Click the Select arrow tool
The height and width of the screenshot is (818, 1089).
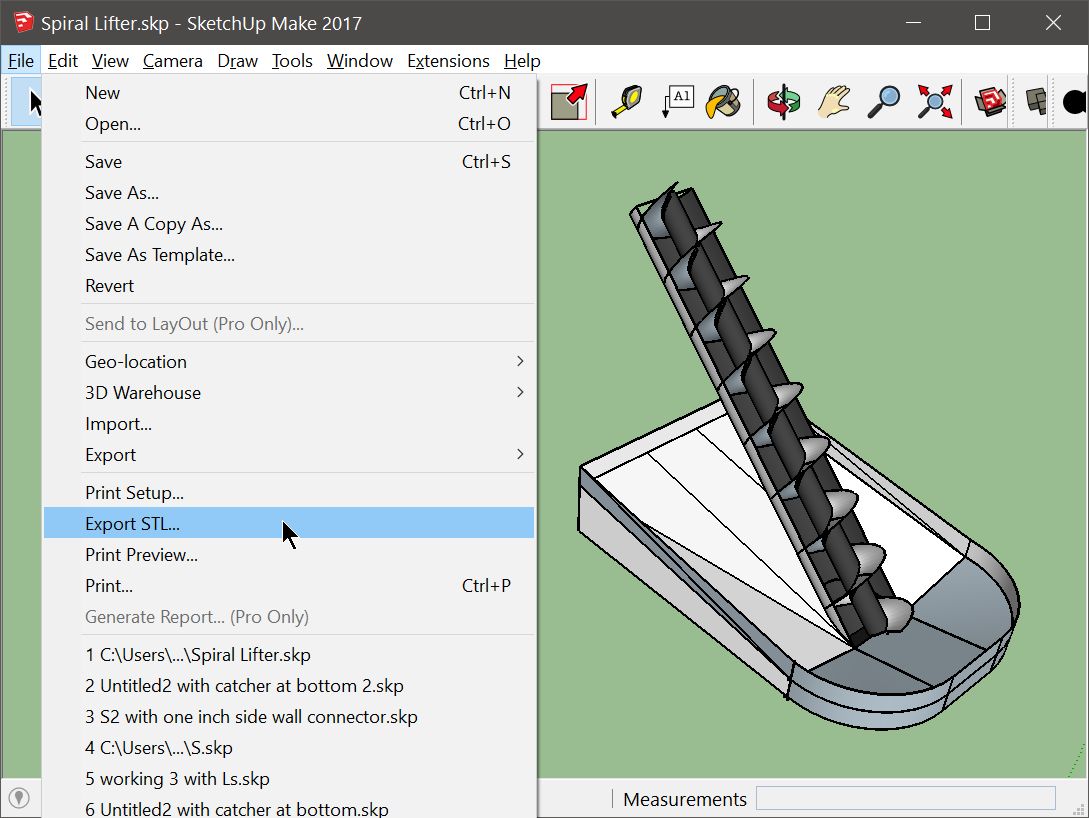[27, 102]
